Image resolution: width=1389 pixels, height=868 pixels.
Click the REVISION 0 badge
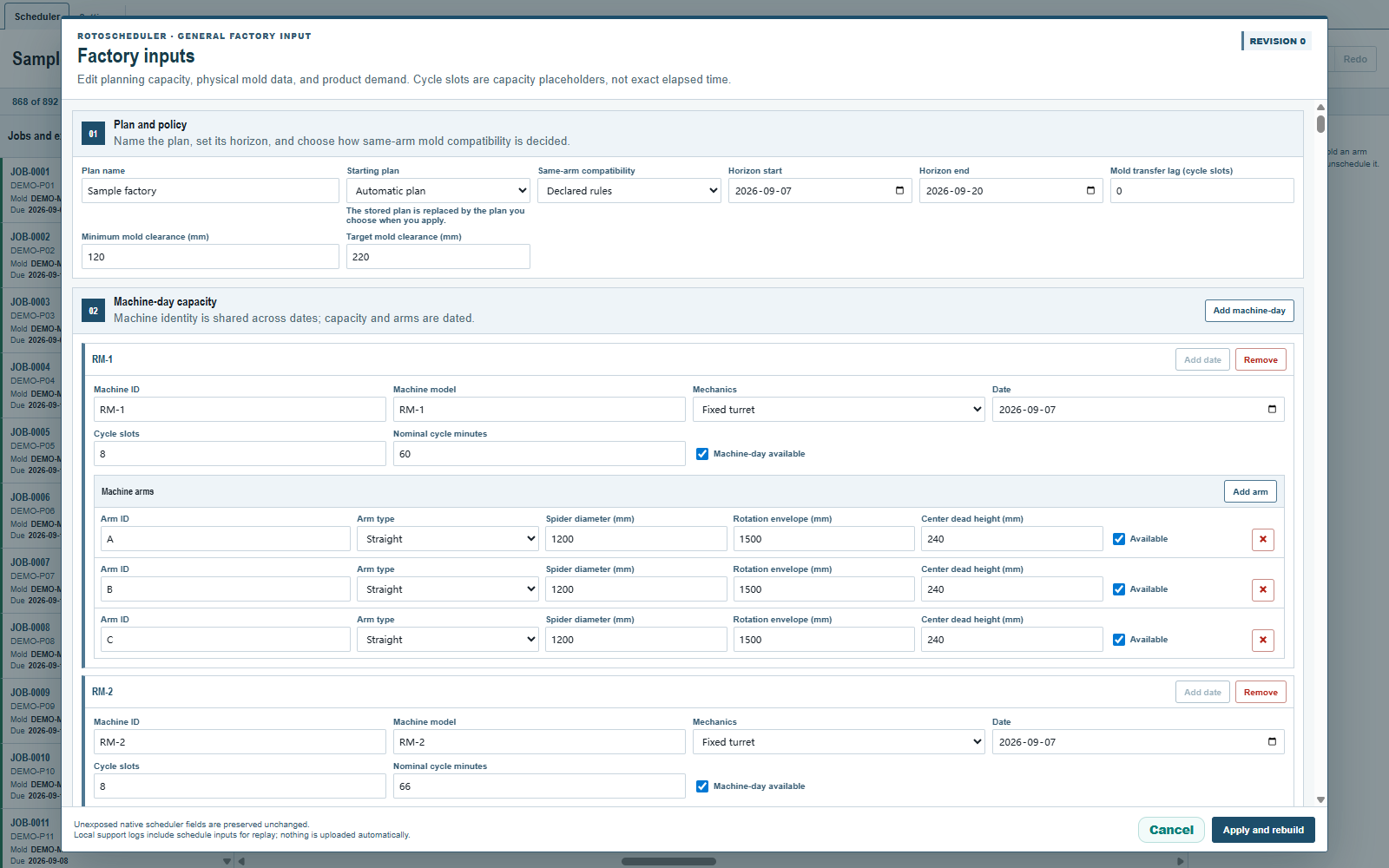coord(1276,41)
